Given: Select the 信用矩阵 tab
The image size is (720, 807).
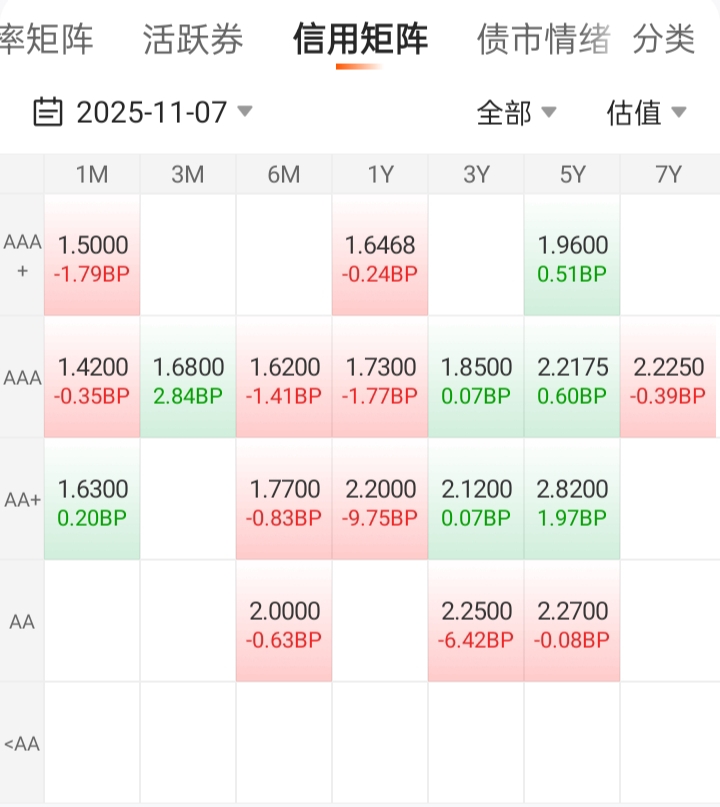Looking at the screenshot, I should [360, 40].
